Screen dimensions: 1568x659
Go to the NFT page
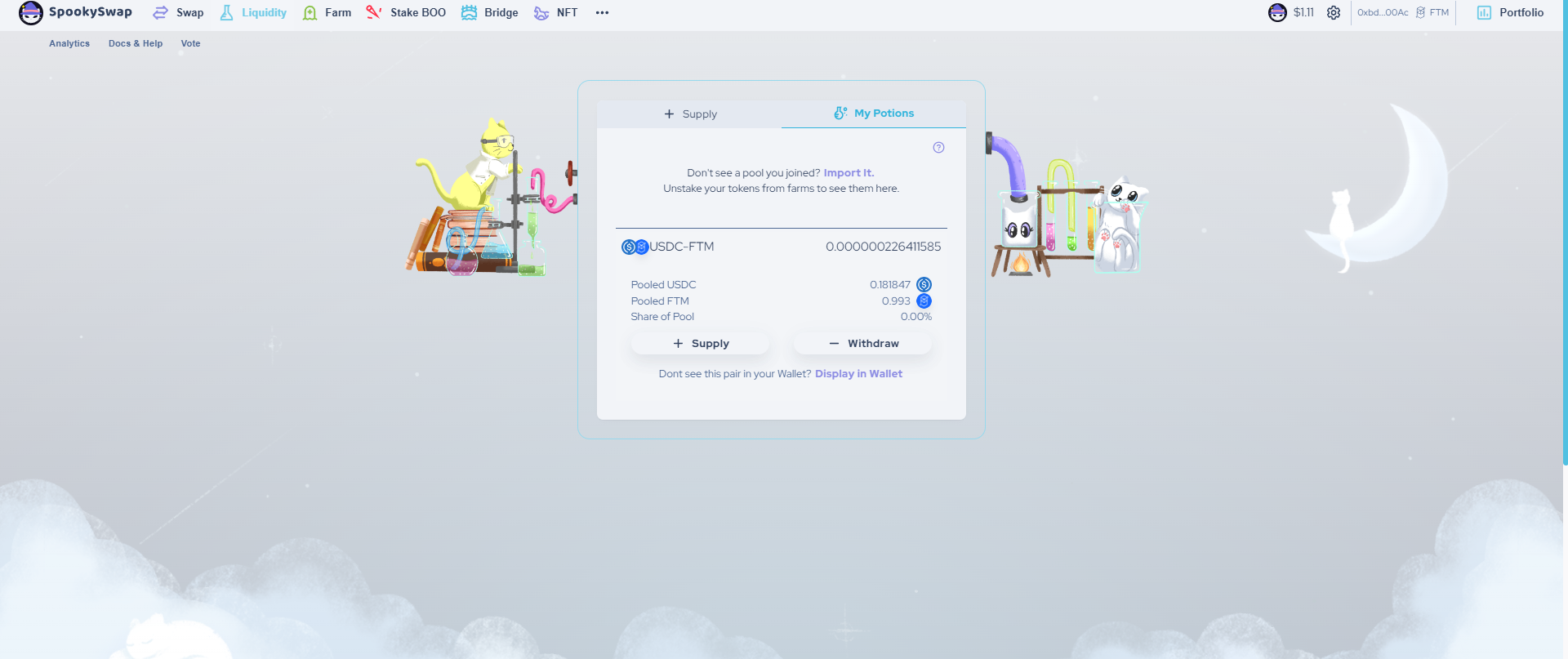[x=555, y=12]
